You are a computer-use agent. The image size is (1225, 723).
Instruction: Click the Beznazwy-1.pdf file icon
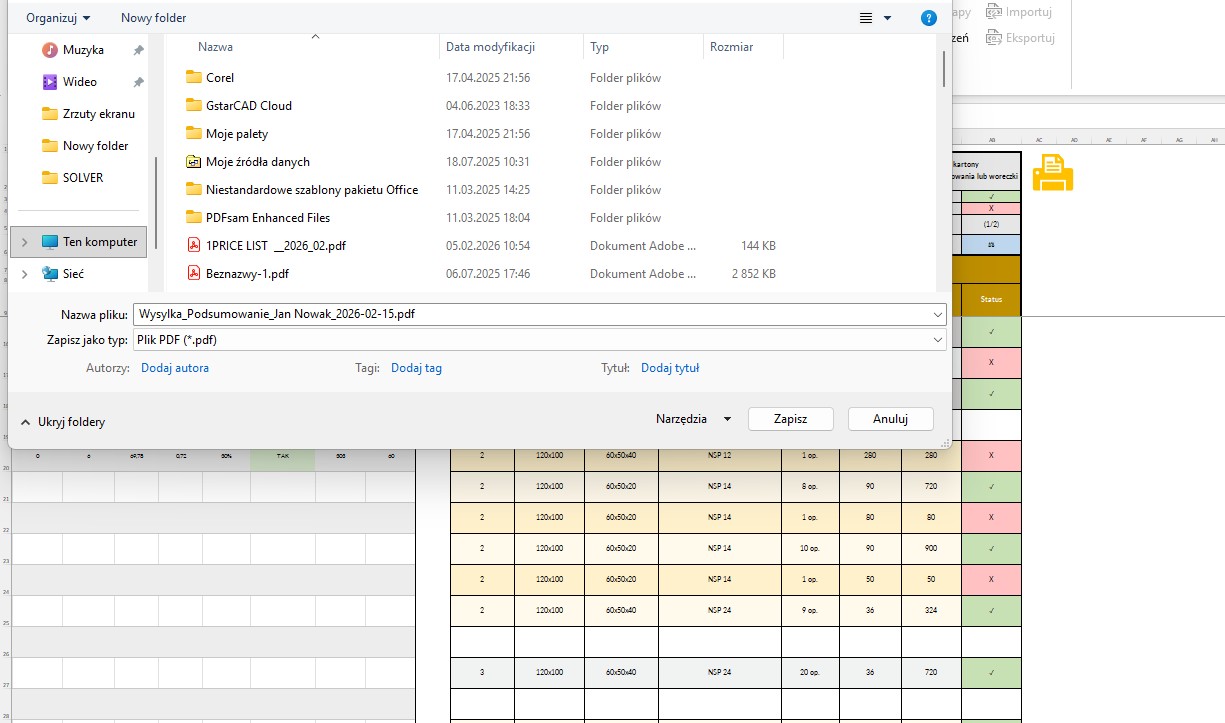194,274
